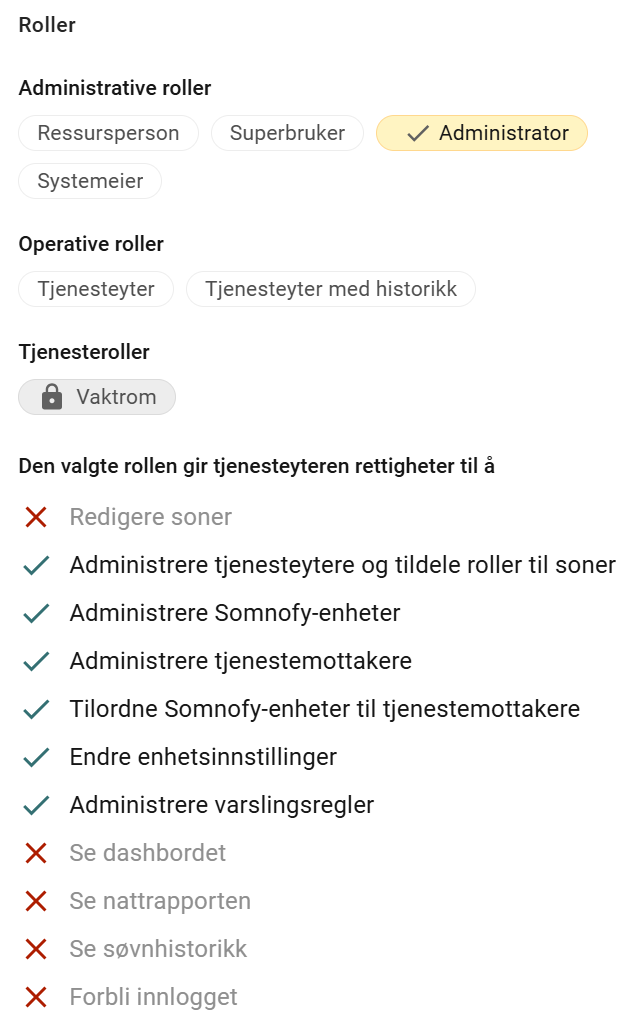Click checkmark beside Endre enhetsinnstillinger
634x1029 pixels.
point(36,757)
